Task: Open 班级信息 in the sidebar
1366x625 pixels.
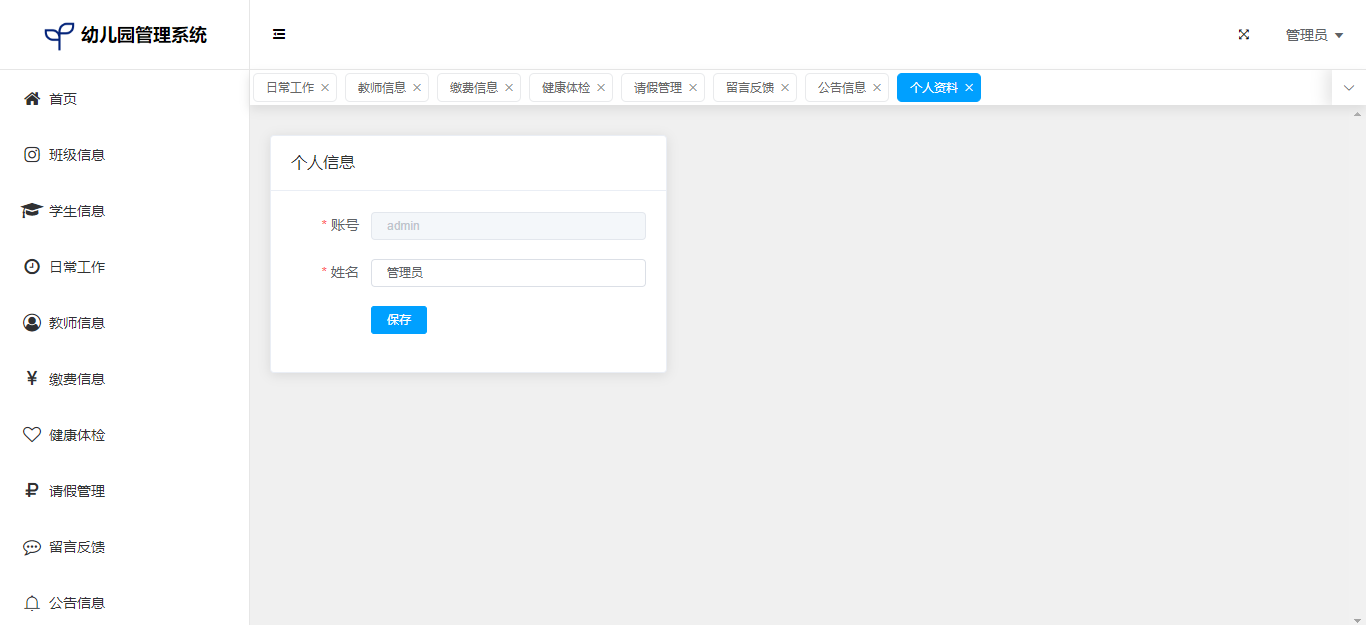Action: [124, 155]
